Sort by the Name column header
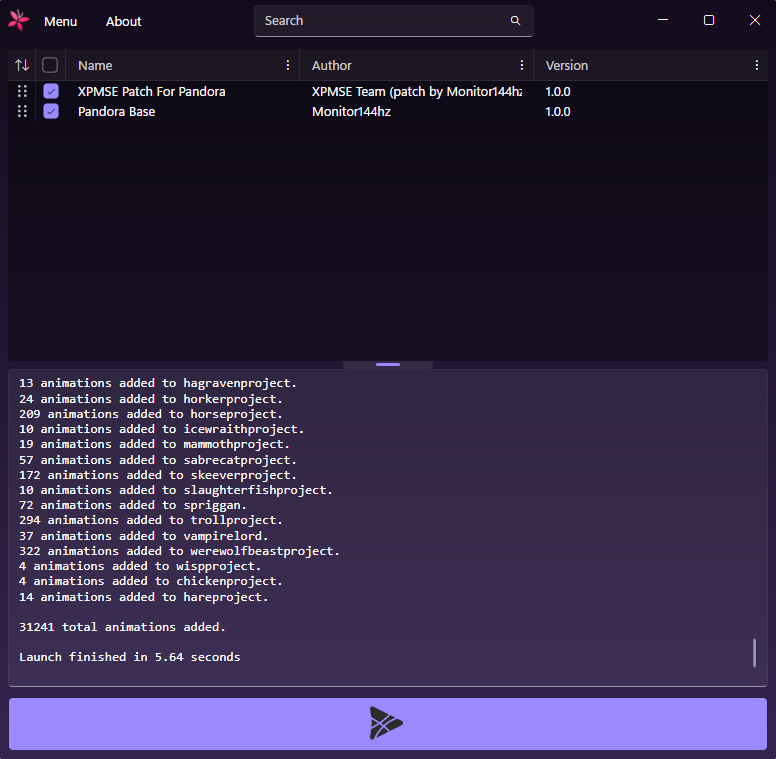Viewport: 776px width, 759px height. pos(95,65)
